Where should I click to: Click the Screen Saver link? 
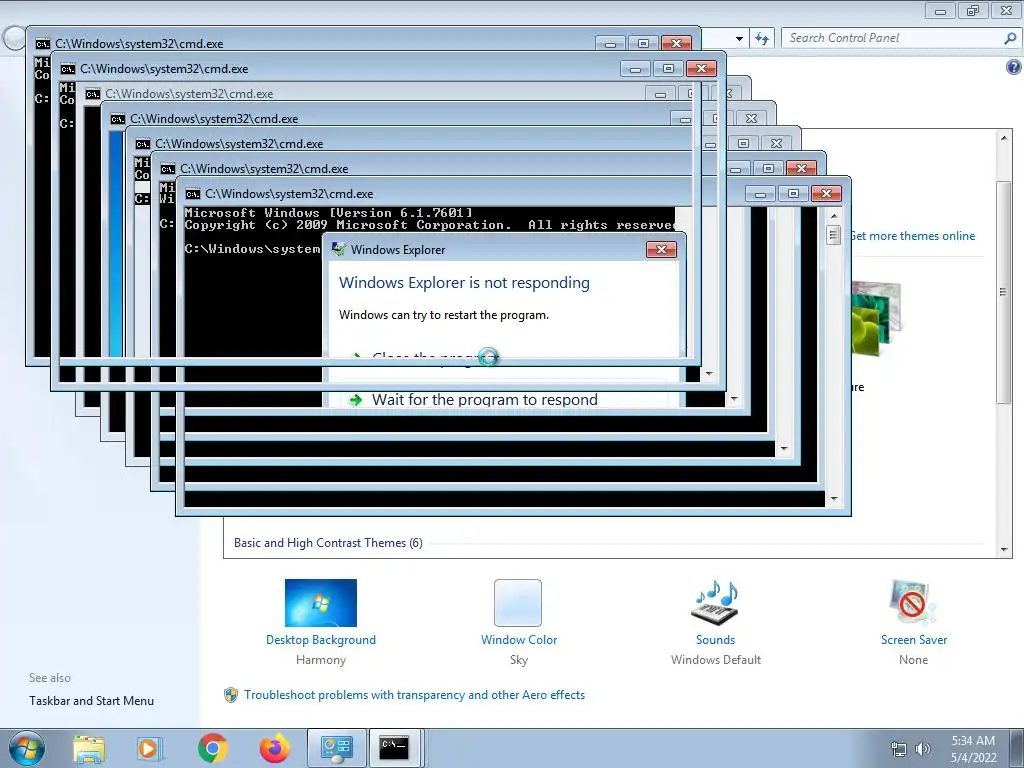tap(914, 640)
